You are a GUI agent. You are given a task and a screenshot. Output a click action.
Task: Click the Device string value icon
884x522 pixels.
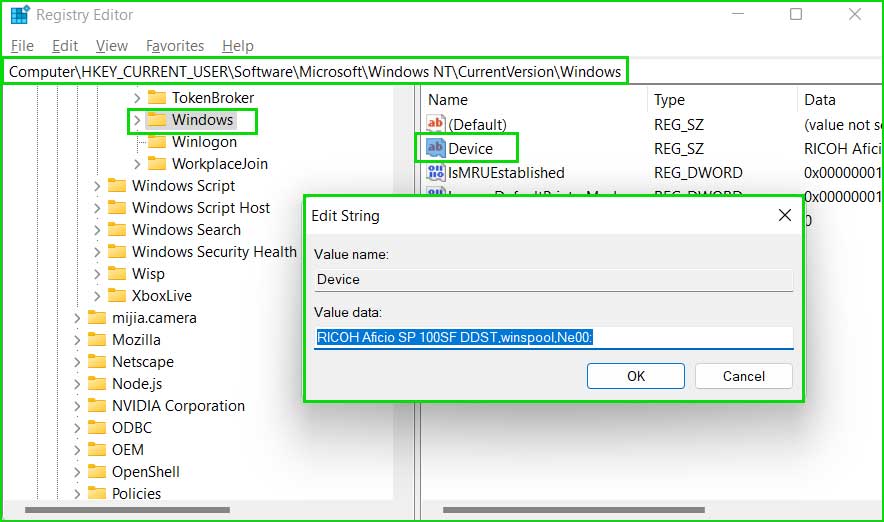(436, 148)
